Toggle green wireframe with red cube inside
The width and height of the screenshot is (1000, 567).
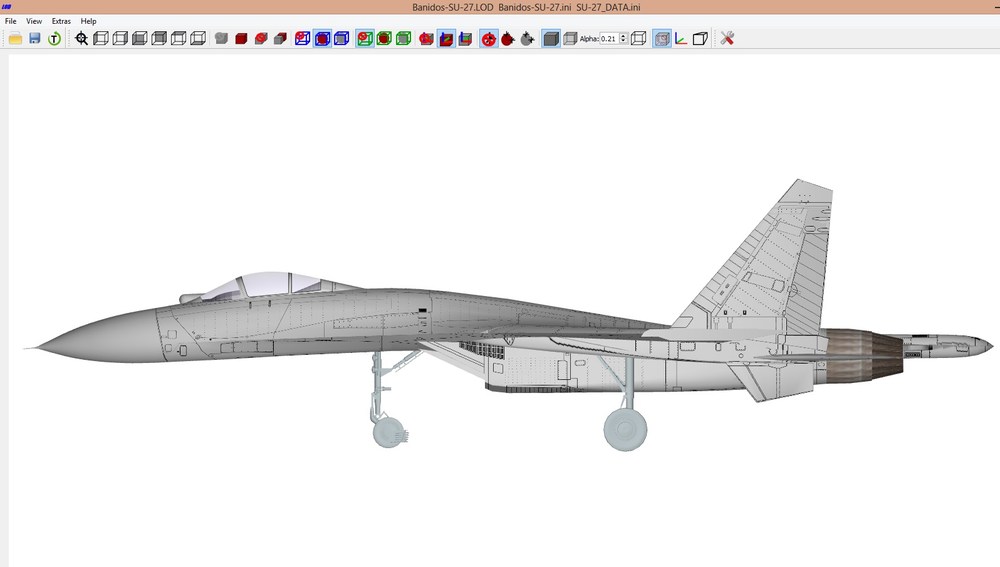pyautogui.click(x=384, y=38)
